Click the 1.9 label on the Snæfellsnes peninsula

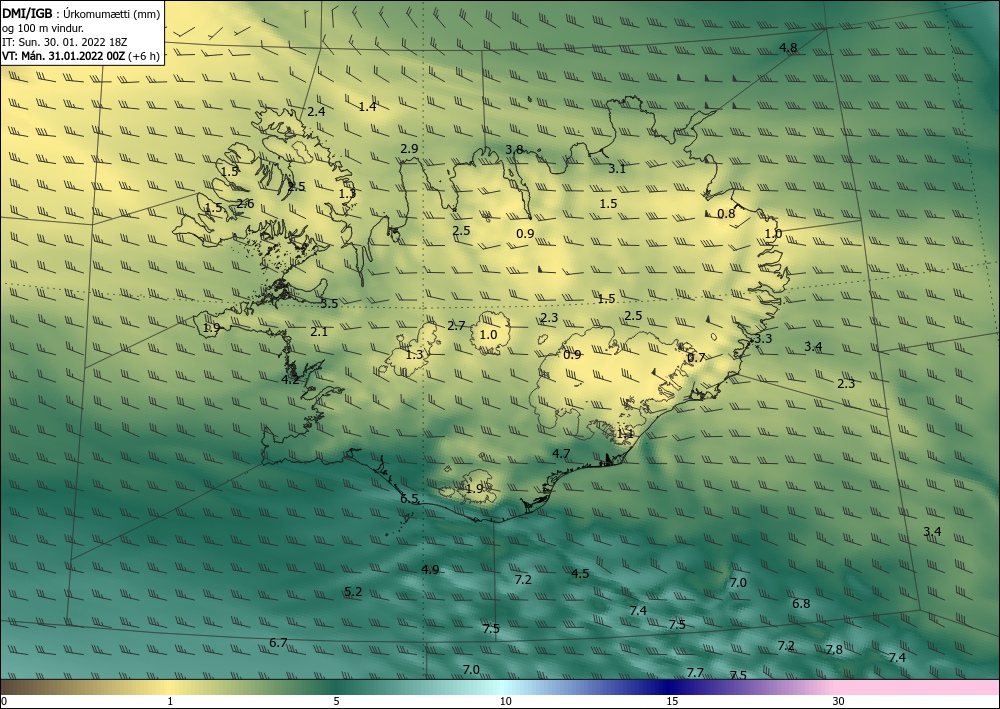click(x=211, y=328)
